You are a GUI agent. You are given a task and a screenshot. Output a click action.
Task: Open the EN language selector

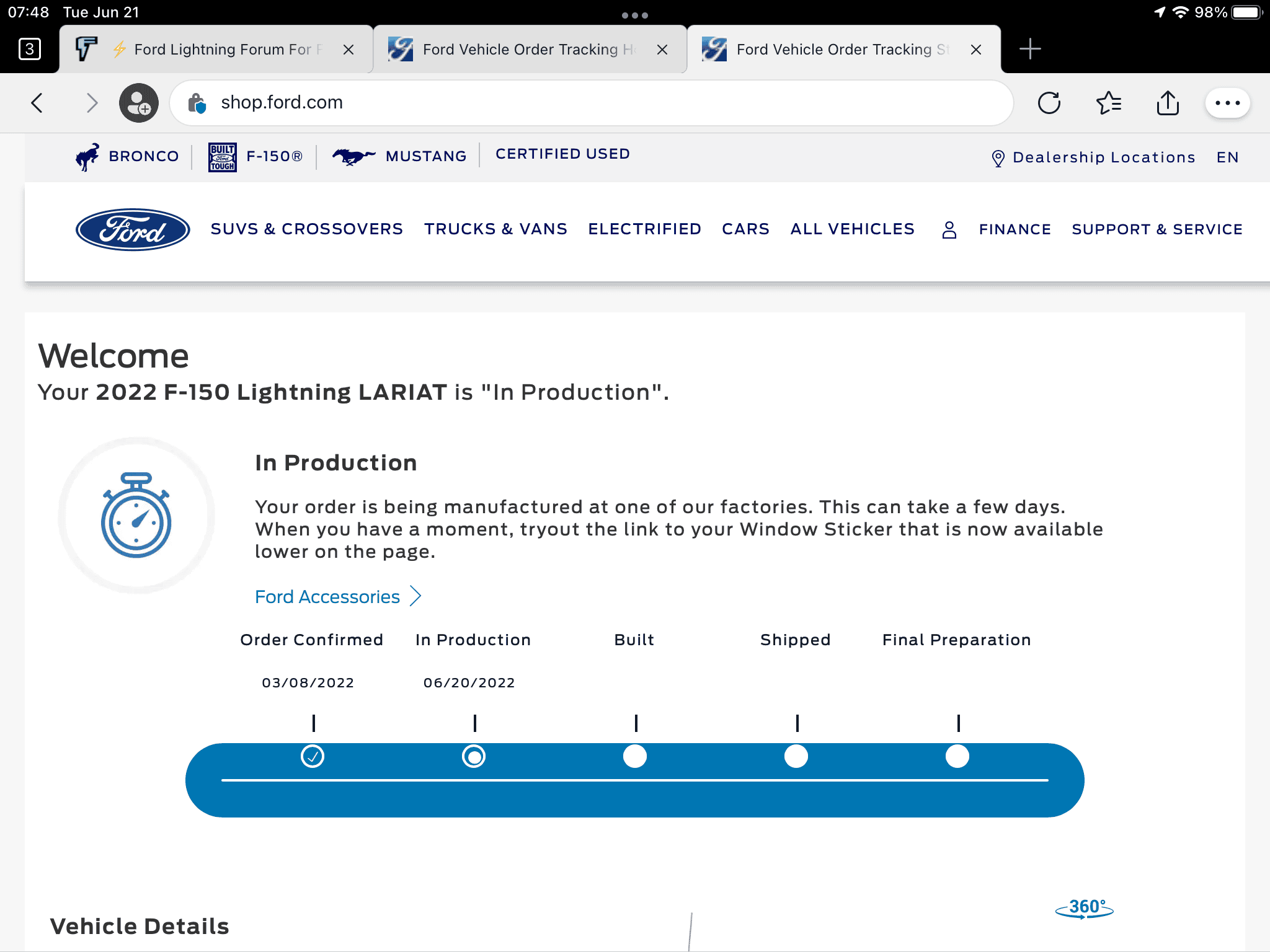1227,157
